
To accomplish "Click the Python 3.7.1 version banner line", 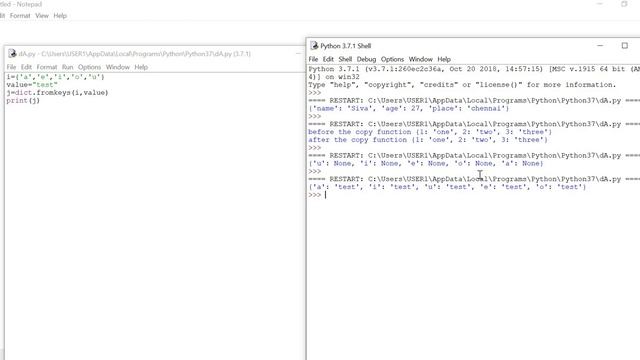I will click(474, 69).
